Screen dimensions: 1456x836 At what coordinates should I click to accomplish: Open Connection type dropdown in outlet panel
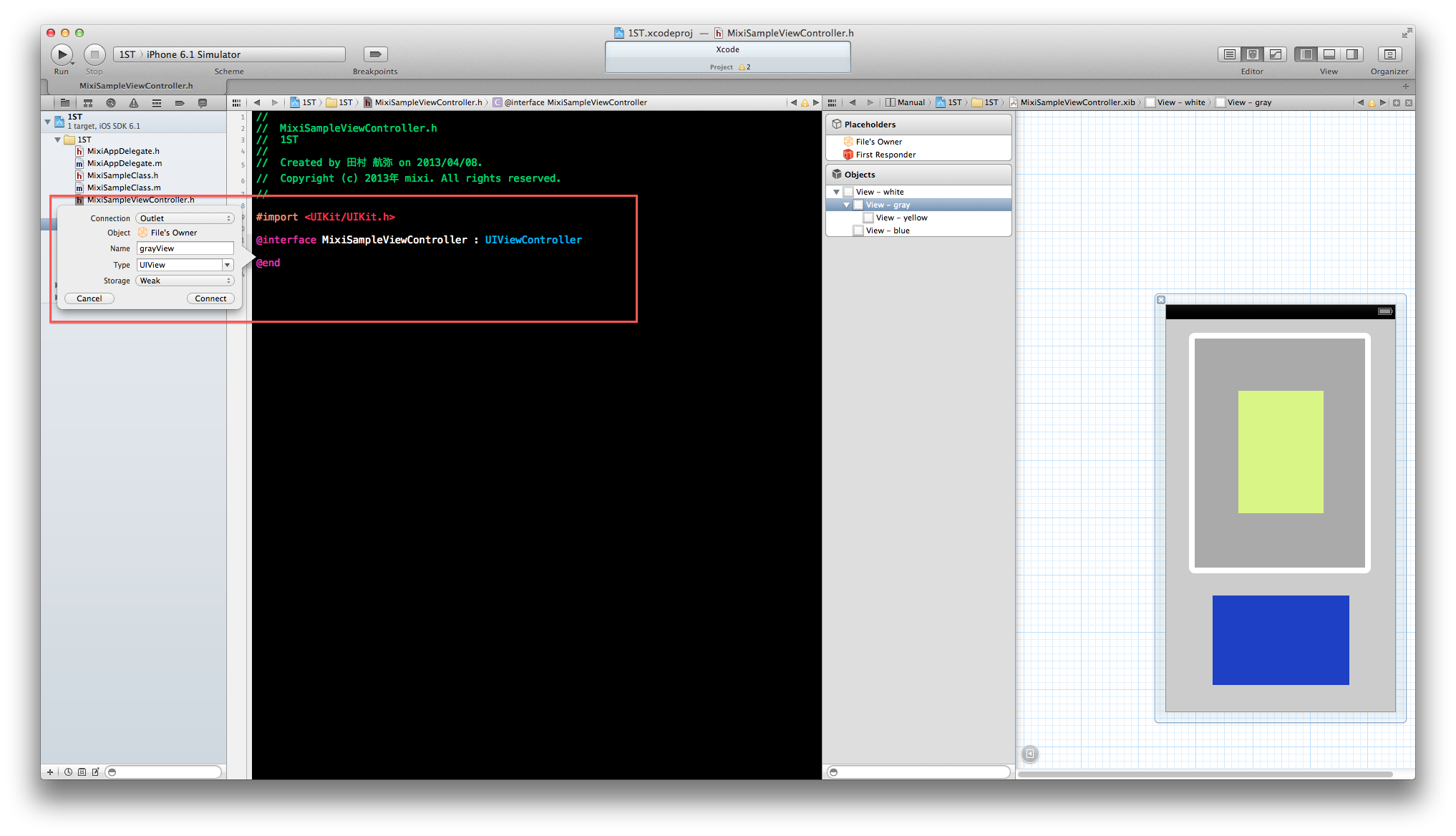pyautogui.click(x=183, y=218)
